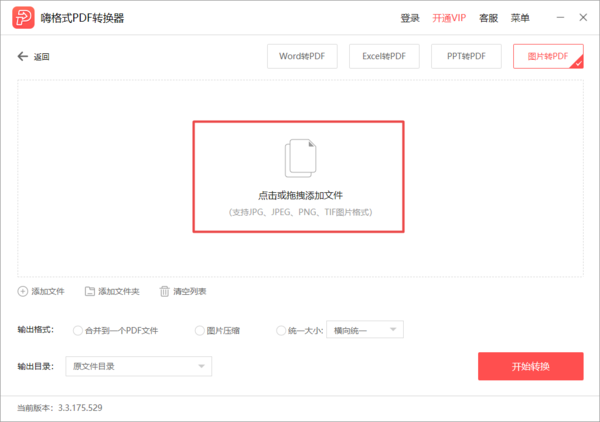600x422 pixels.
Task: Click the 点击或拖拽添加文件 drop area
Action: pos(299,195)
